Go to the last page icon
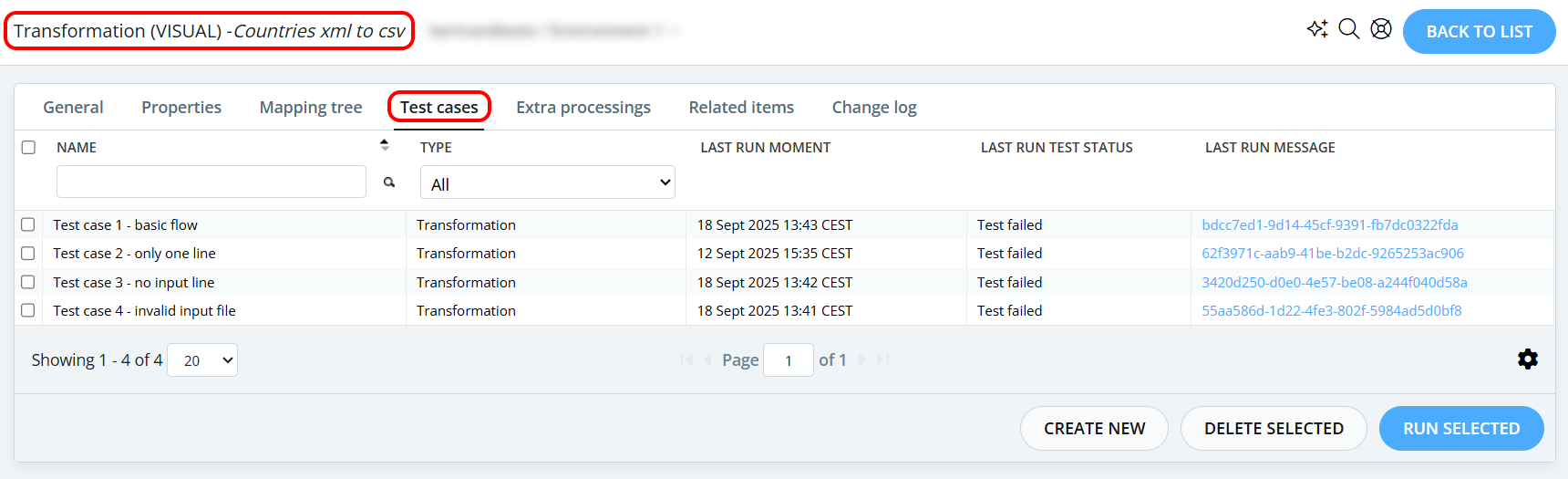The height and width of the screenshot is (479, 1568). [882, 360]
